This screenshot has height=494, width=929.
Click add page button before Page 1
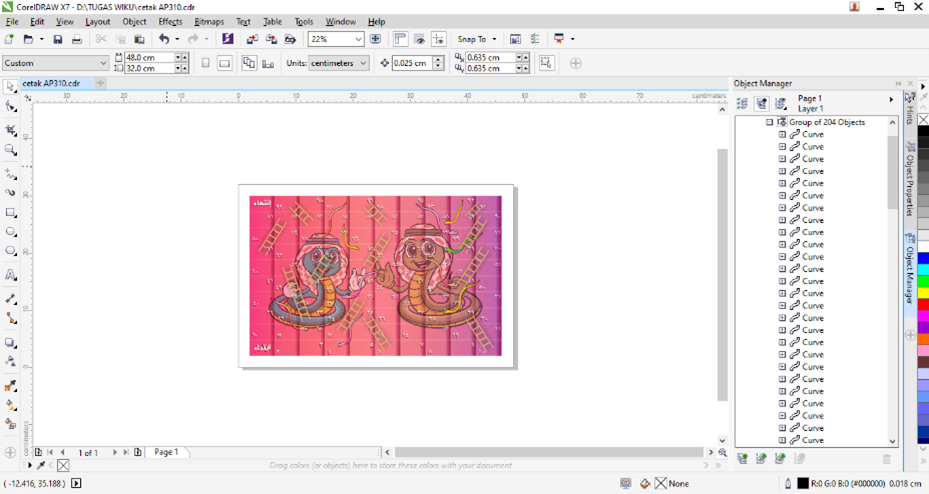point(38,452)
